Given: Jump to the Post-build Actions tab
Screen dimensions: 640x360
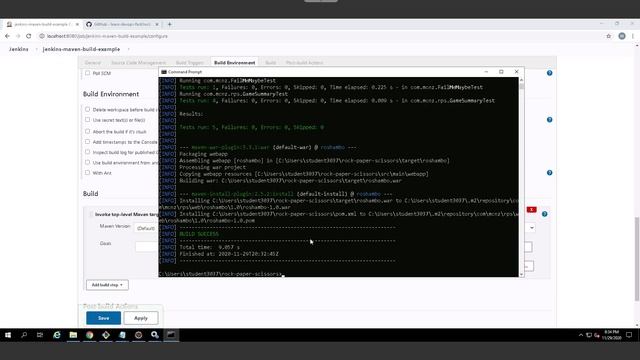Looking at the screenshot, I should (304, 62).
